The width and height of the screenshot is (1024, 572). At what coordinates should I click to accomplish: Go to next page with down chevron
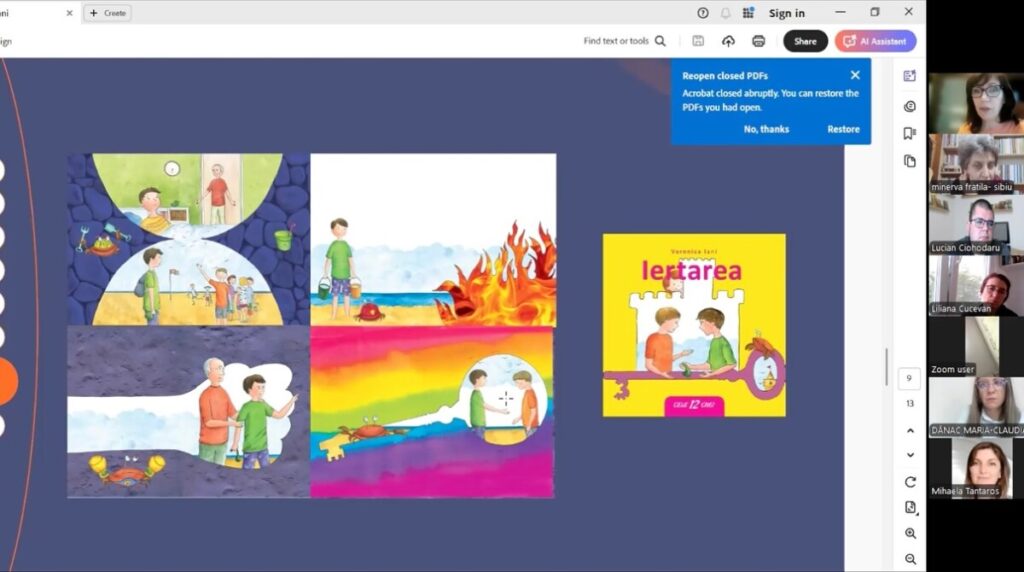910,455
